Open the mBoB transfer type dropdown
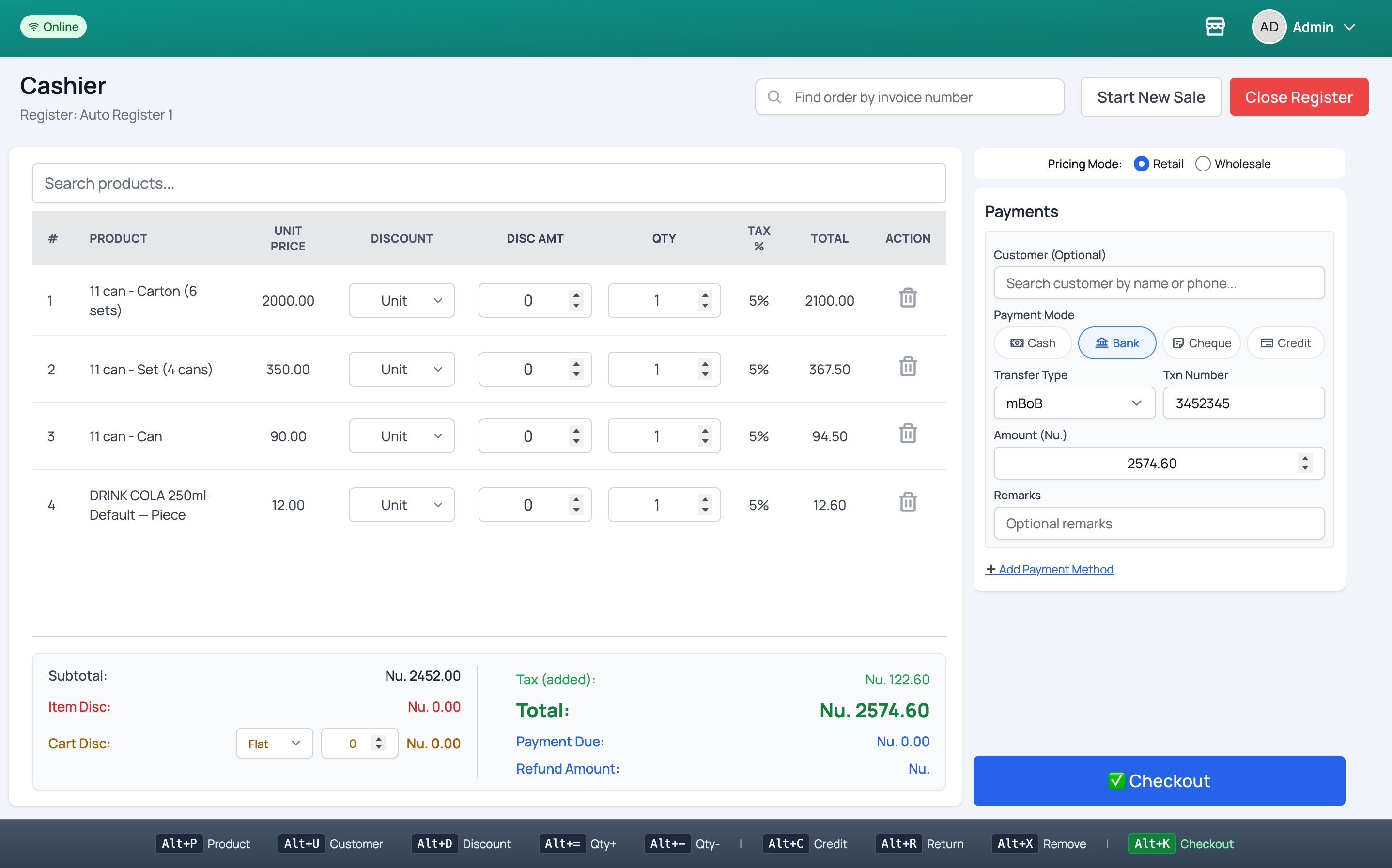 pos(1073,403)
